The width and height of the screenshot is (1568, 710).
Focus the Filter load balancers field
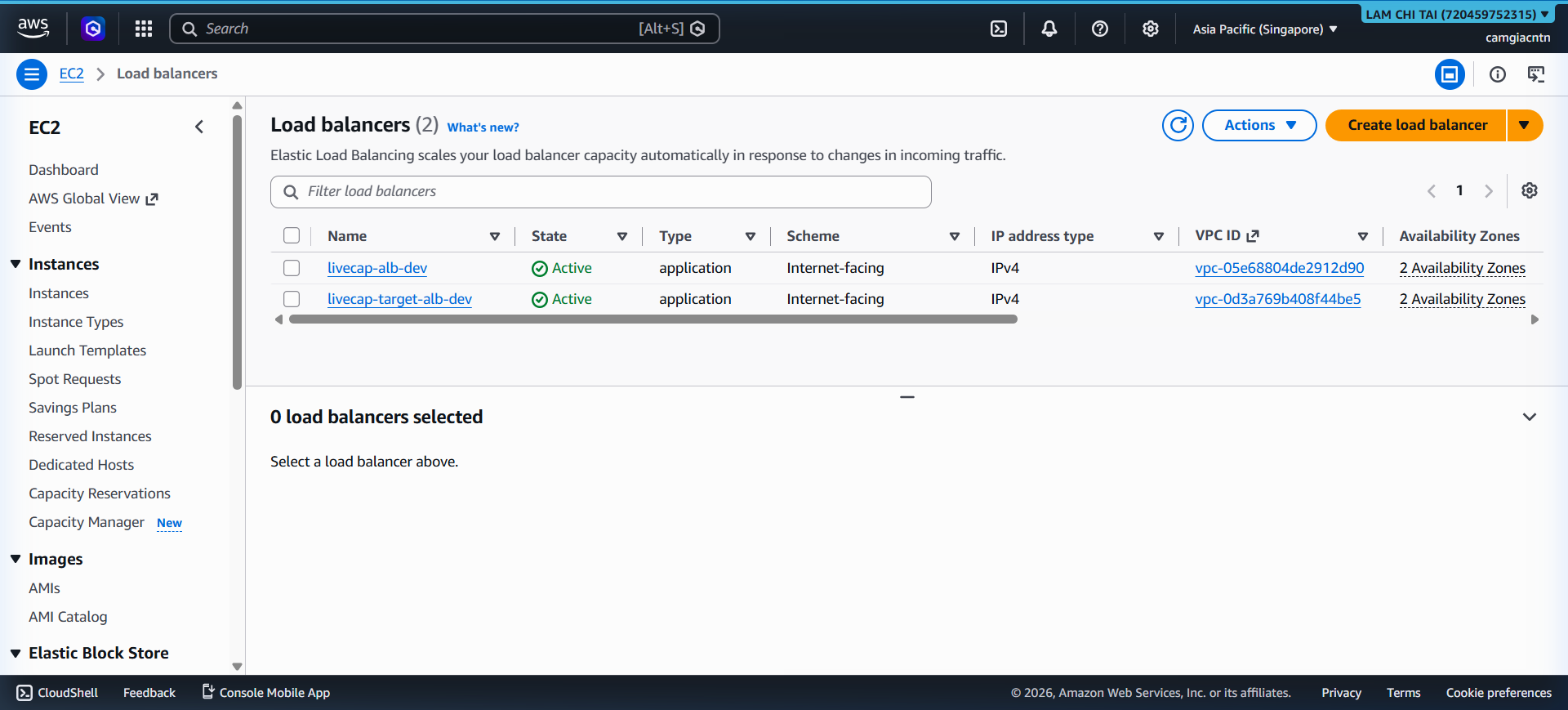pyautogui.click(x=601, y=192)
